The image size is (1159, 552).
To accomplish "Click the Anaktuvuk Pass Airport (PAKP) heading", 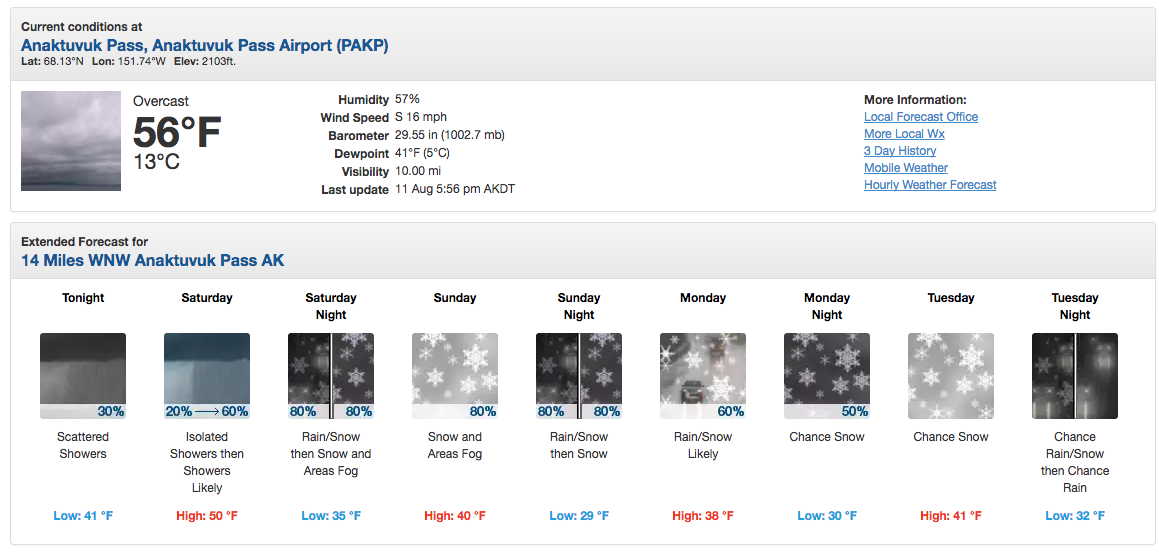I will (x=205, y=45).
